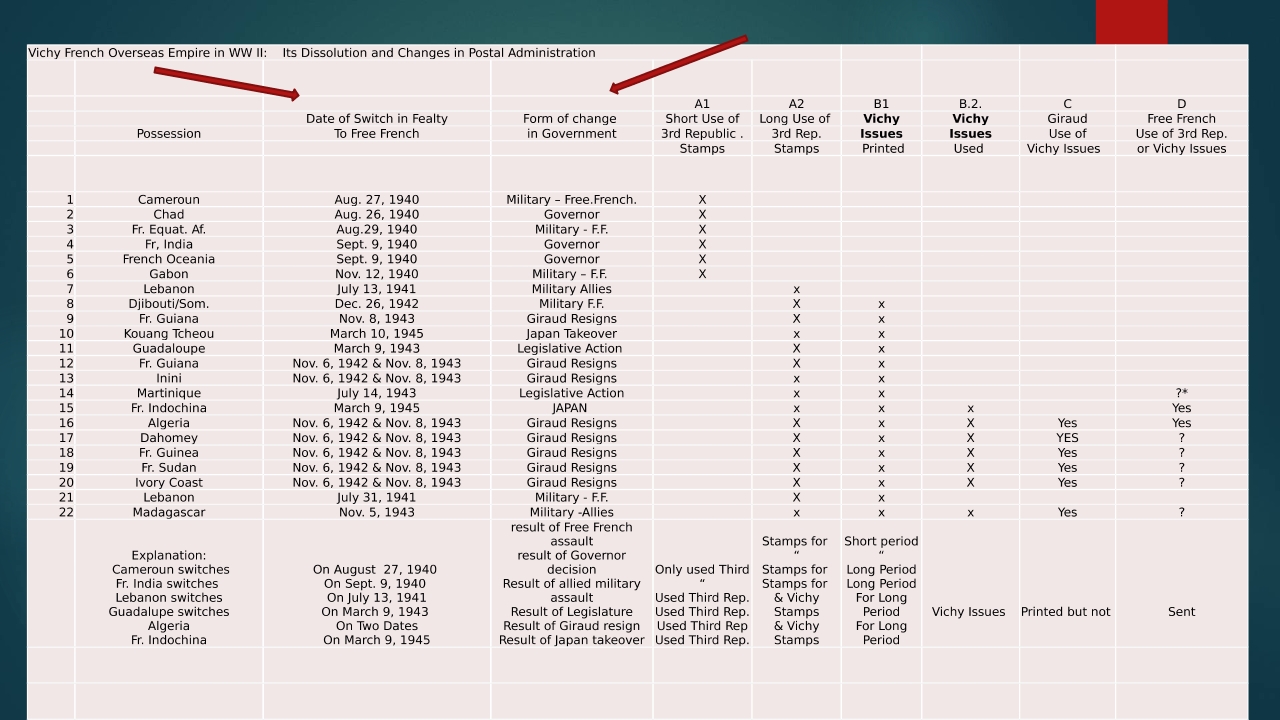
Task: Select the 'Fr. India switches' text
Action: (167, 584)
